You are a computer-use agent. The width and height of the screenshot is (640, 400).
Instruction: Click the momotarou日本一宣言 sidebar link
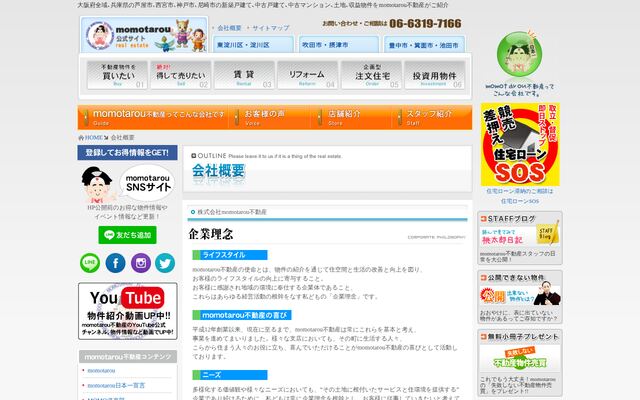(116, 385)
